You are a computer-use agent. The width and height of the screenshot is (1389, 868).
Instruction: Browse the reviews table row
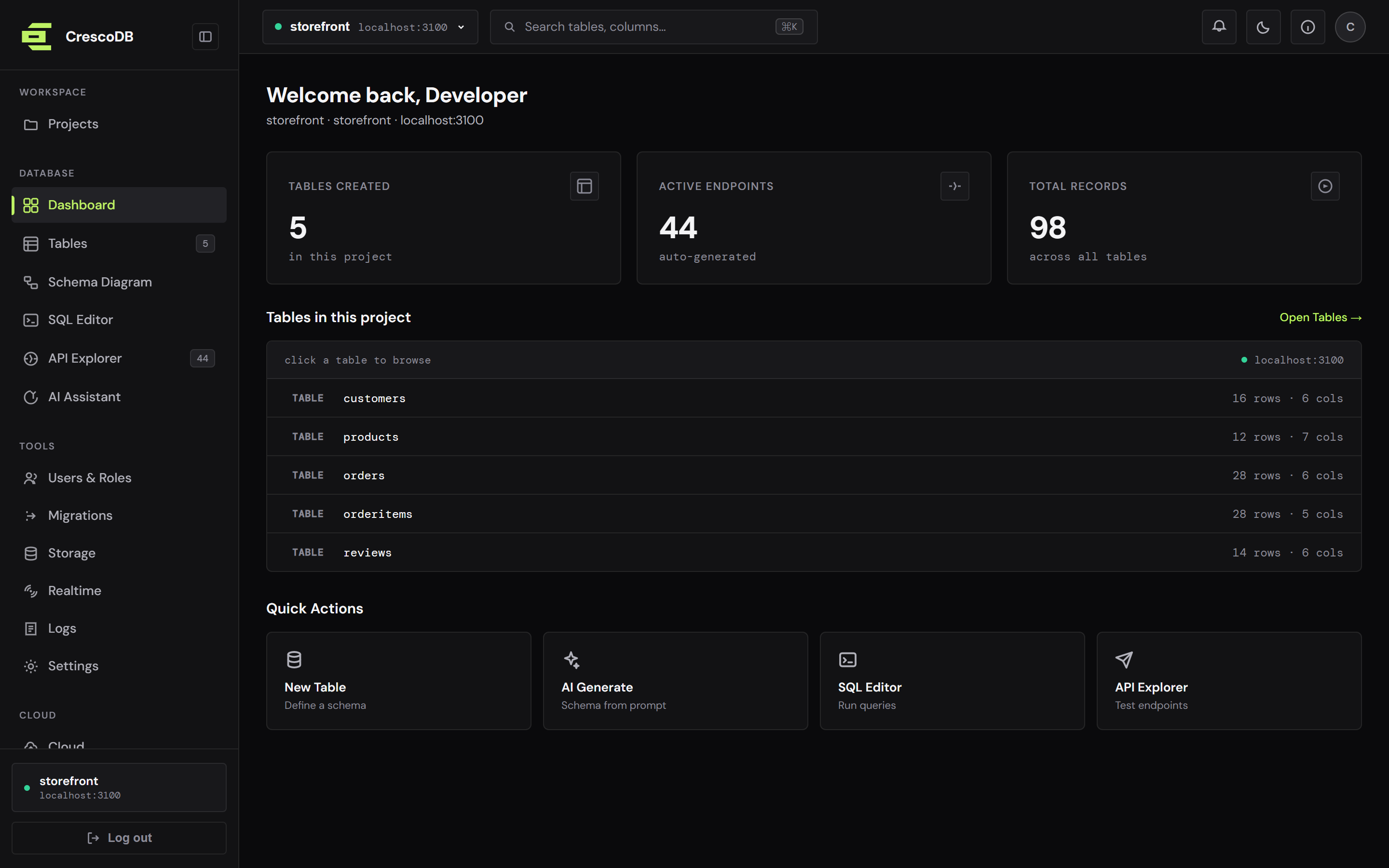(814, 552)
